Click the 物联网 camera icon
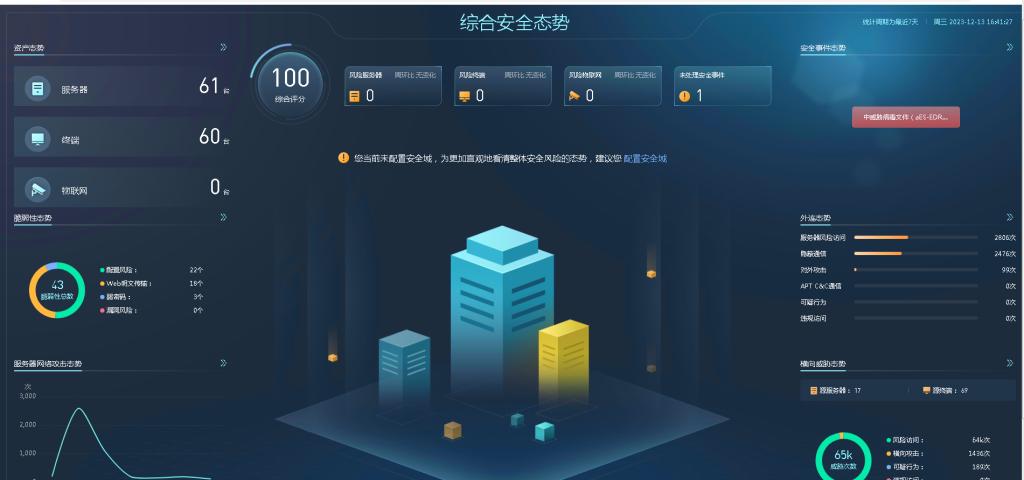Image resolution: width=1024 pixels, height=480 pixels. 38,189
